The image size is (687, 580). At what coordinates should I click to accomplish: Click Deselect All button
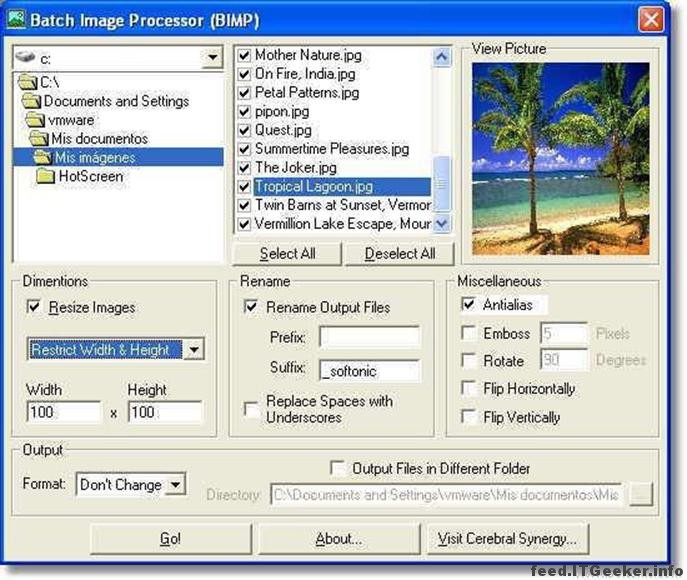point(400,254)
